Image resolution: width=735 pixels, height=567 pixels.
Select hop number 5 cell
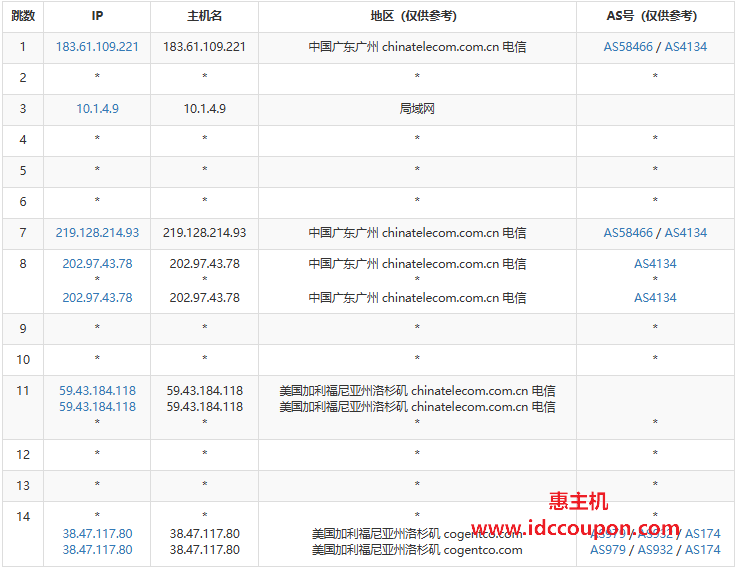click(x=23, y=171)
